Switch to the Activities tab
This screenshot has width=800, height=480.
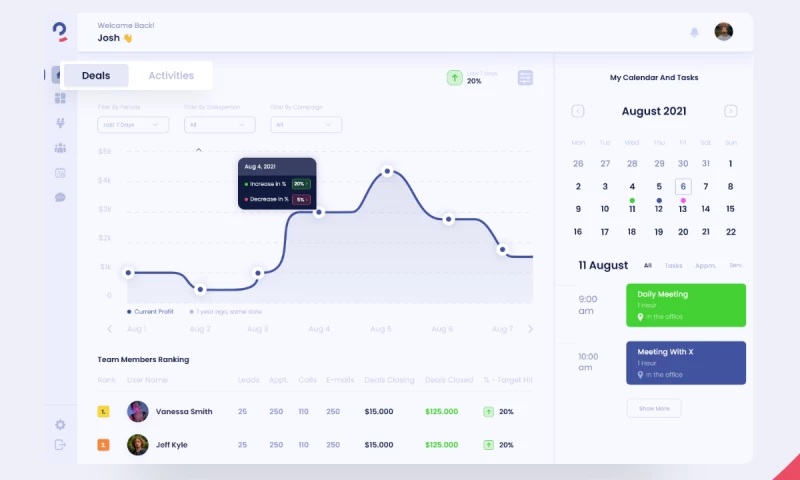pyautogui.click(x=171, y=76)
